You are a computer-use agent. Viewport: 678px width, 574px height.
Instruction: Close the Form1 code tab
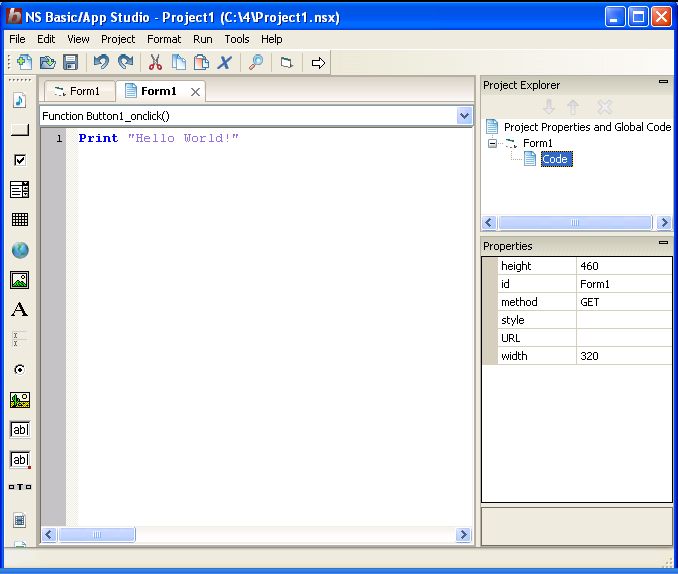pos(195,92)
